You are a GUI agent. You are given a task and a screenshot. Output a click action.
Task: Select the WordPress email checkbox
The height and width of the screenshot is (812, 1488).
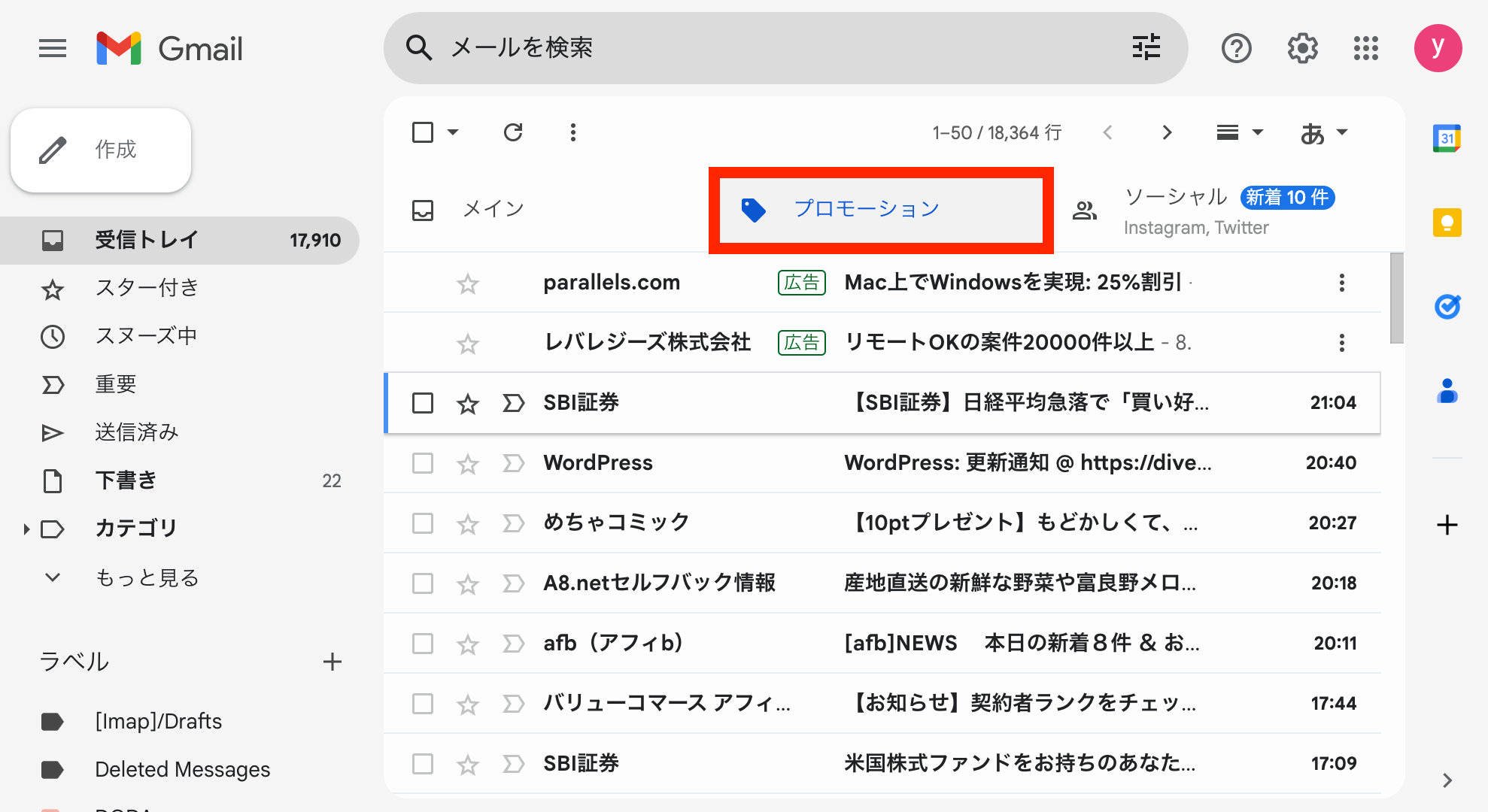click(423, 463)
